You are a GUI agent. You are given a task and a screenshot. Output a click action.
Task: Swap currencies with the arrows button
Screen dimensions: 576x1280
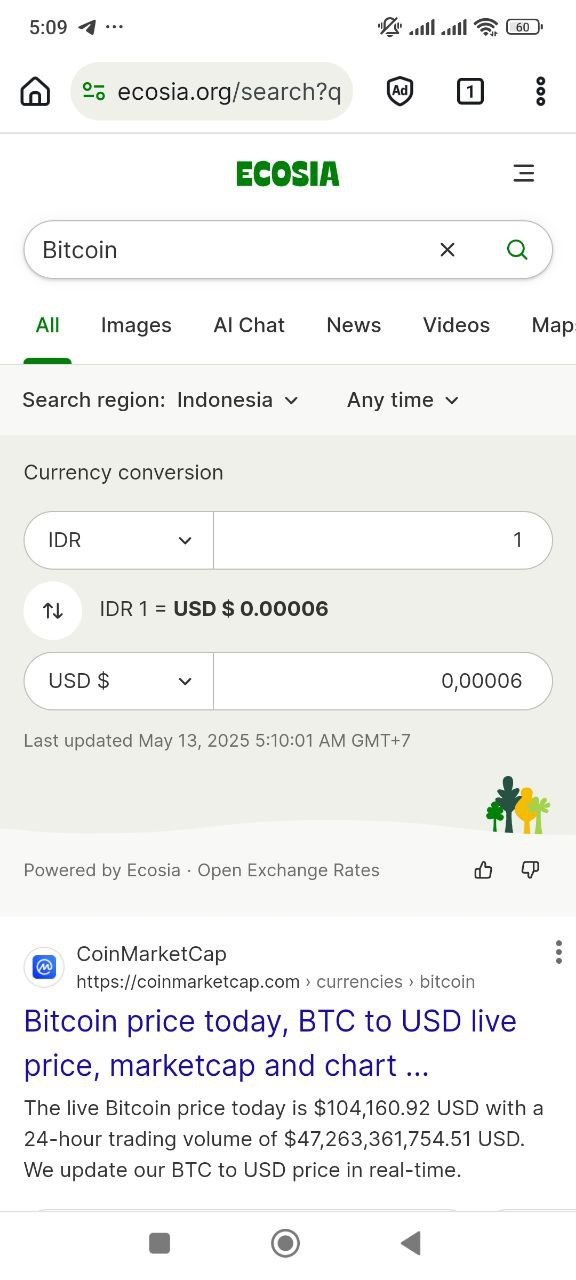tap(53, 610)
